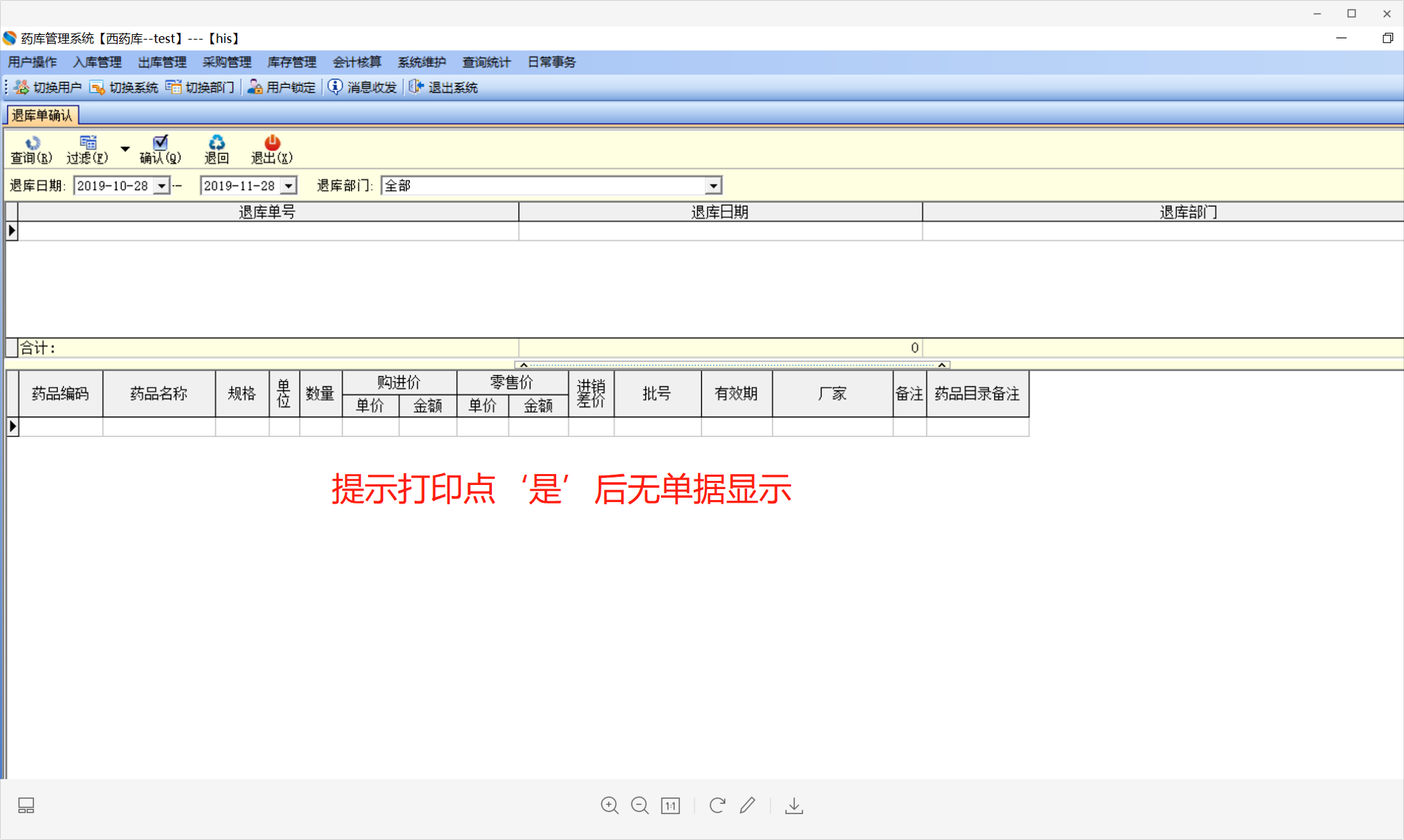The image size is (1404, 840).
Task: Open the 出库管理 menu
Action: pyautogui.click(x=162, y=62)
